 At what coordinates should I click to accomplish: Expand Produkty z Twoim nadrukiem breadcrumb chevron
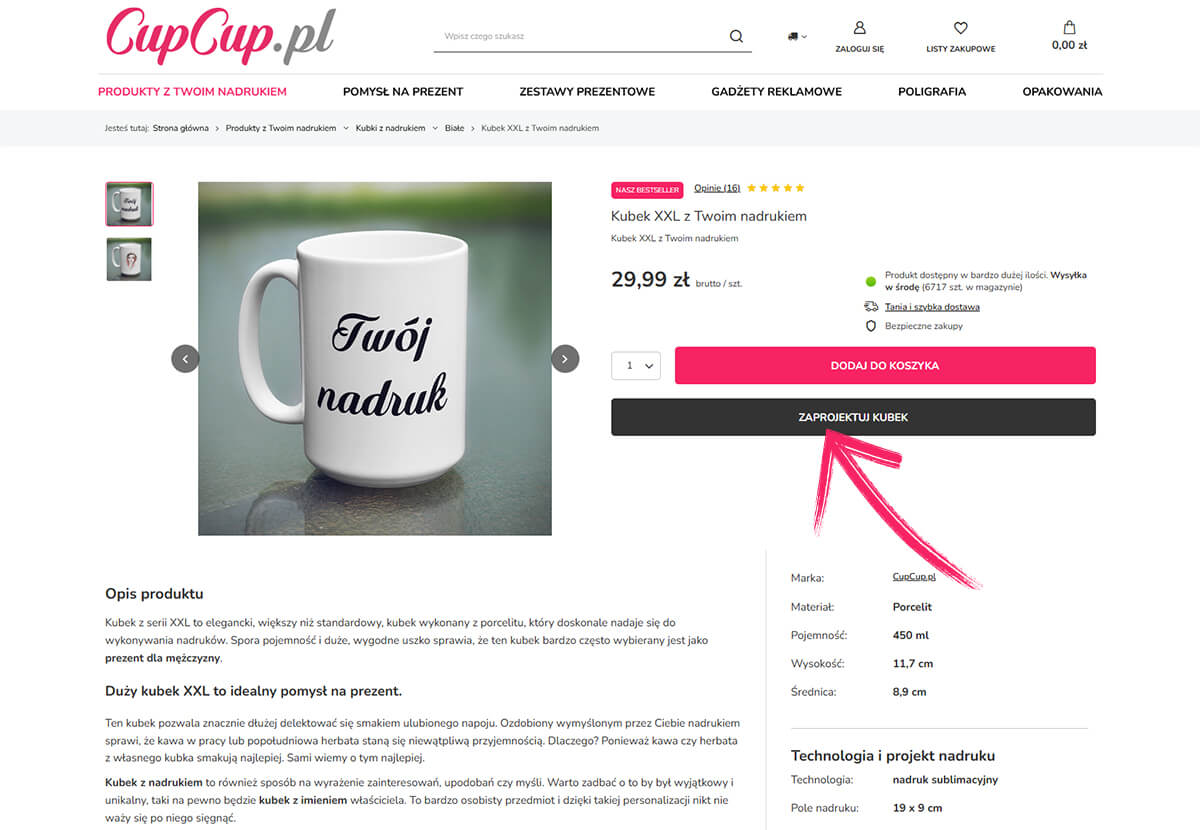[x=346, y=128]
